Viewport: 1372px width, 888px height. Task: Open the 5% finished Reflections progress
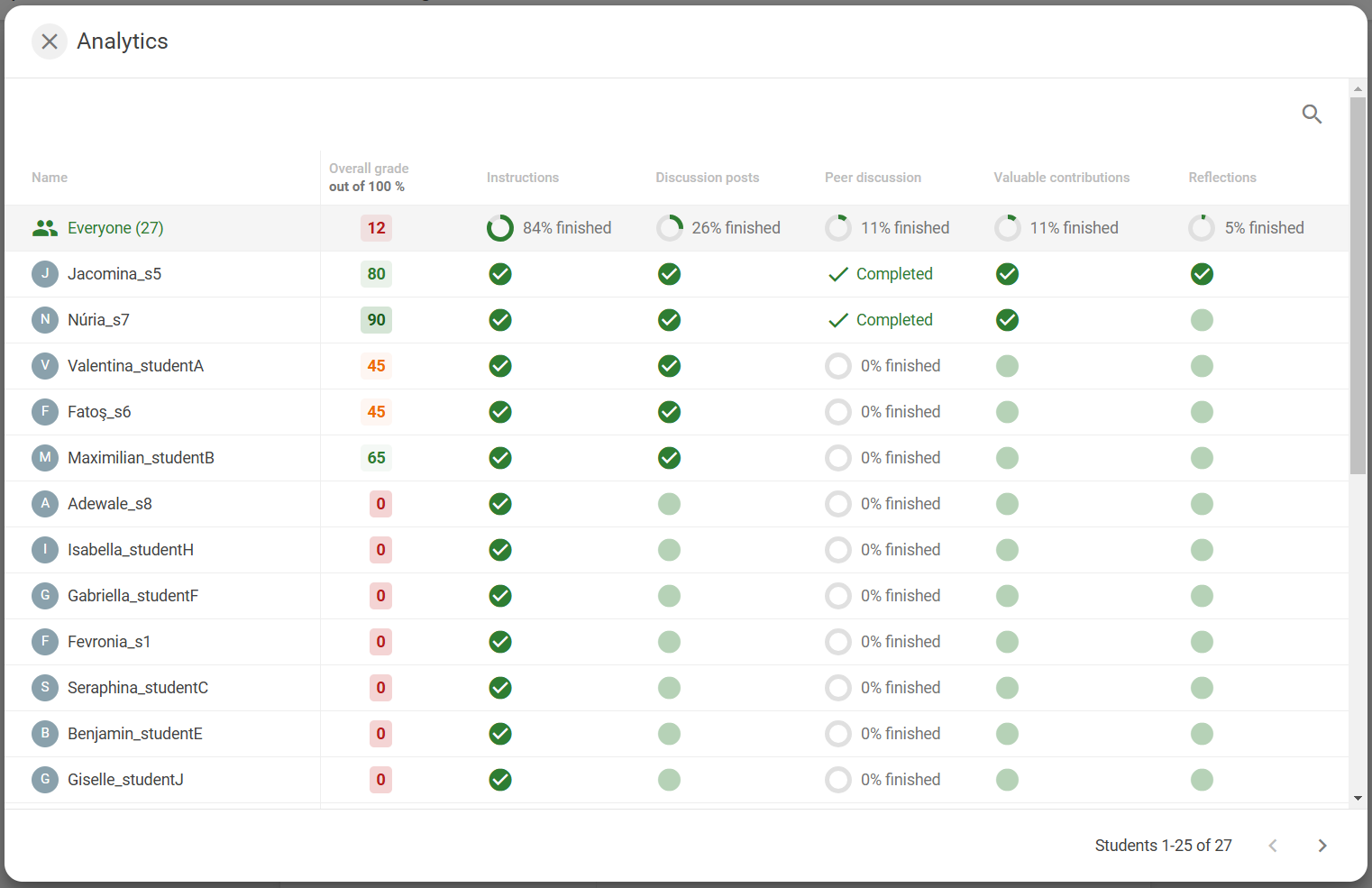pyautogui.click(x=1247, y=228)
